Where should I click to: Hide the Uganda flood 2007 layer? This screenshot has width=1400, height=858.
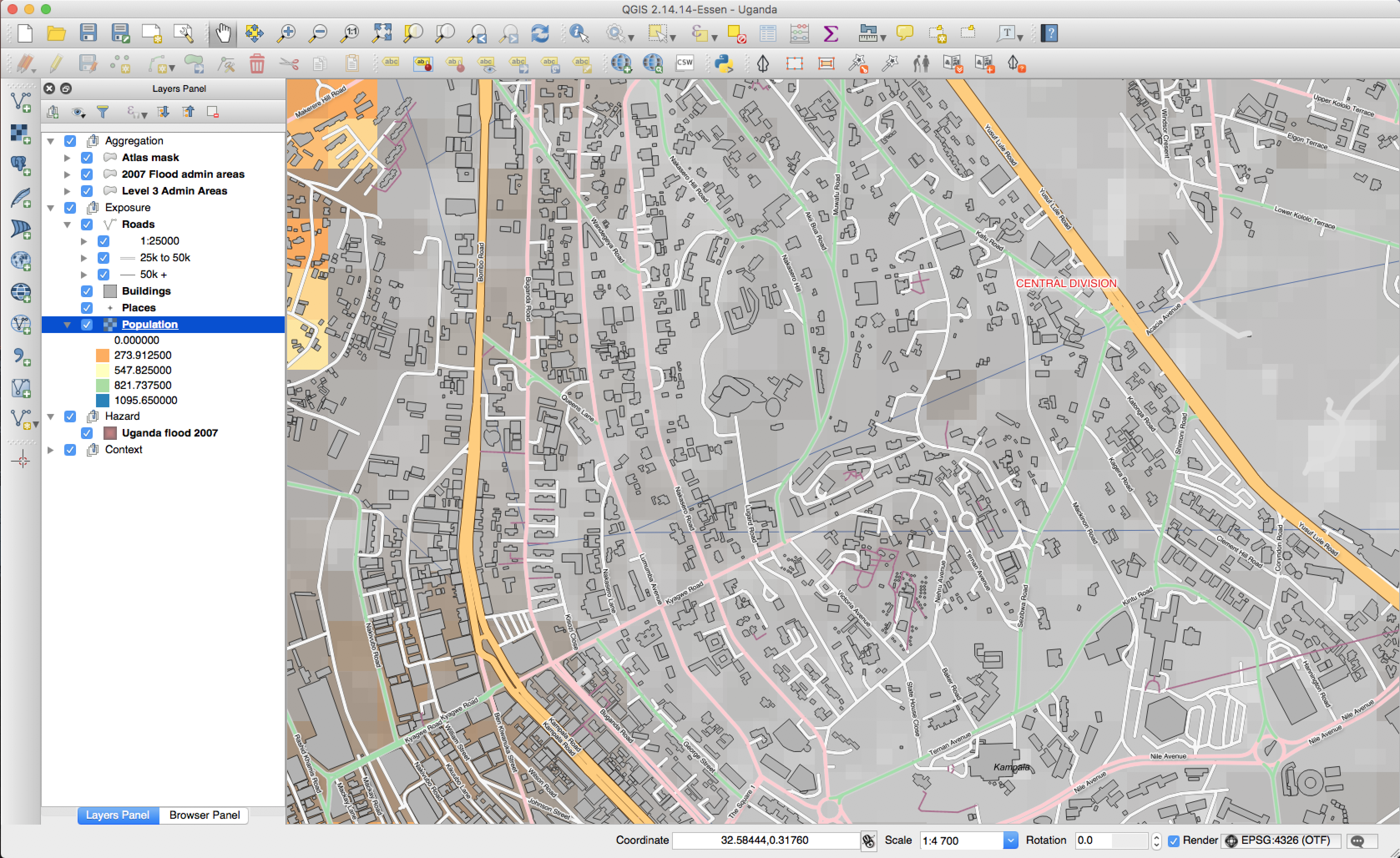click(x=87, y=433)
